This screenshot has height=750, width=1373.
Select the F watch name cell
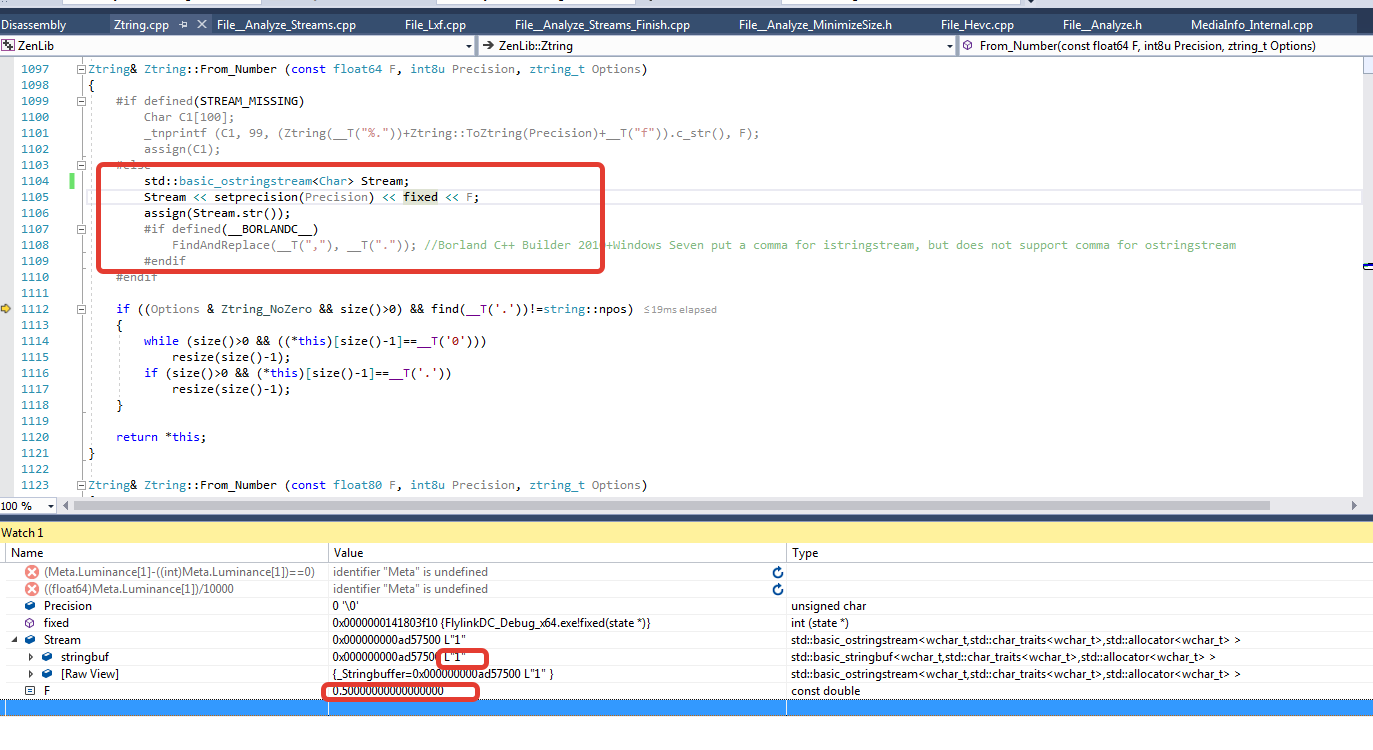click(47, 691)
